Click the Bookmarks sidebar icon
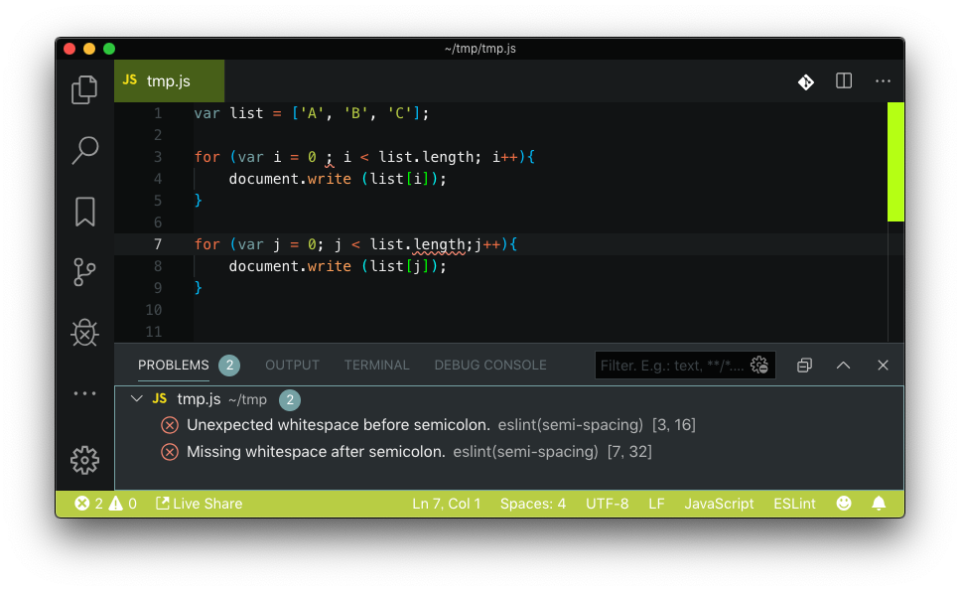The image size is (960, 591). pyautogui.click(x=84, y=211)
